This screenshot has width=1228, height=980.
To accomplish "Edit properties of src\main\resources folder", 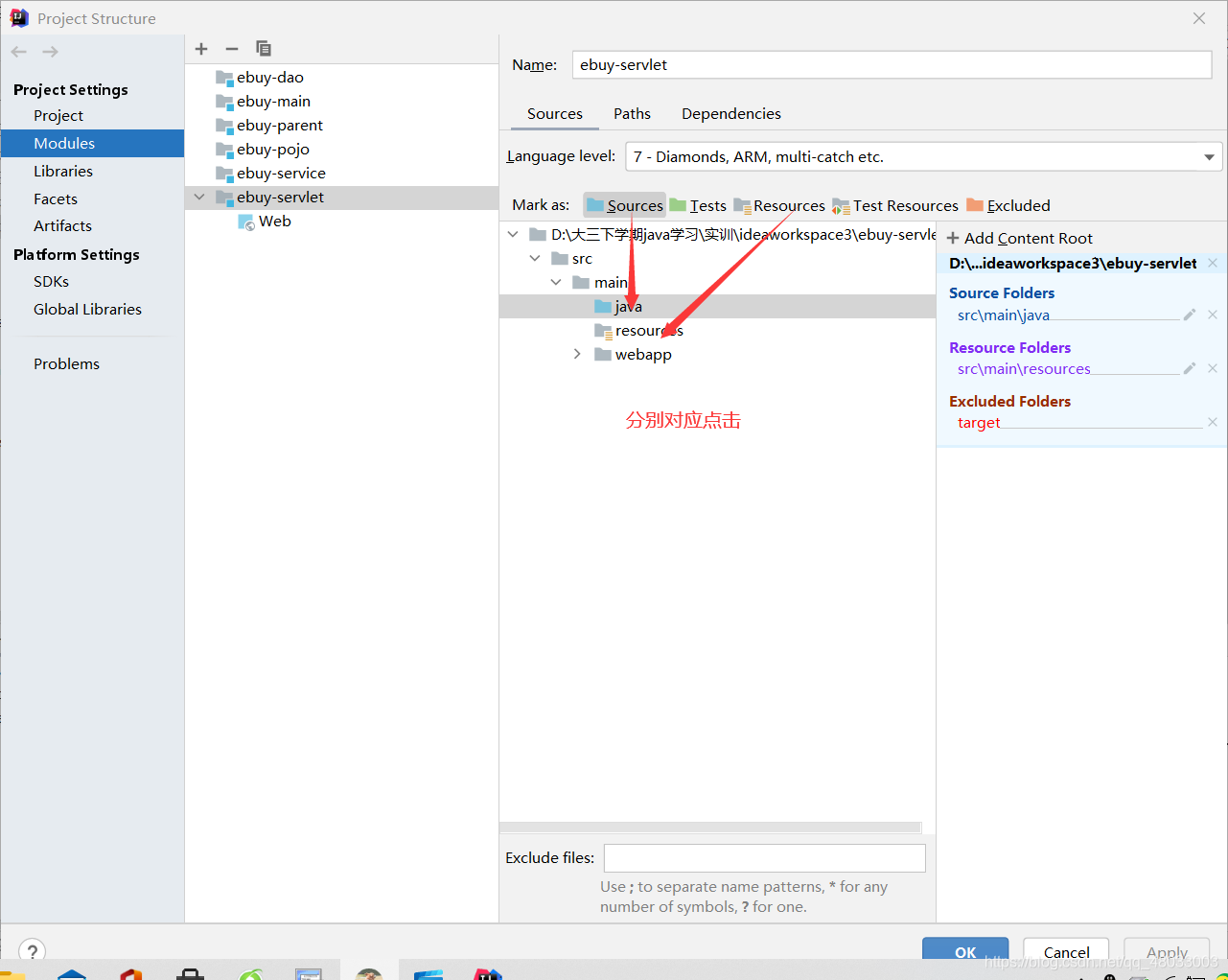I will pos(1190,368).
